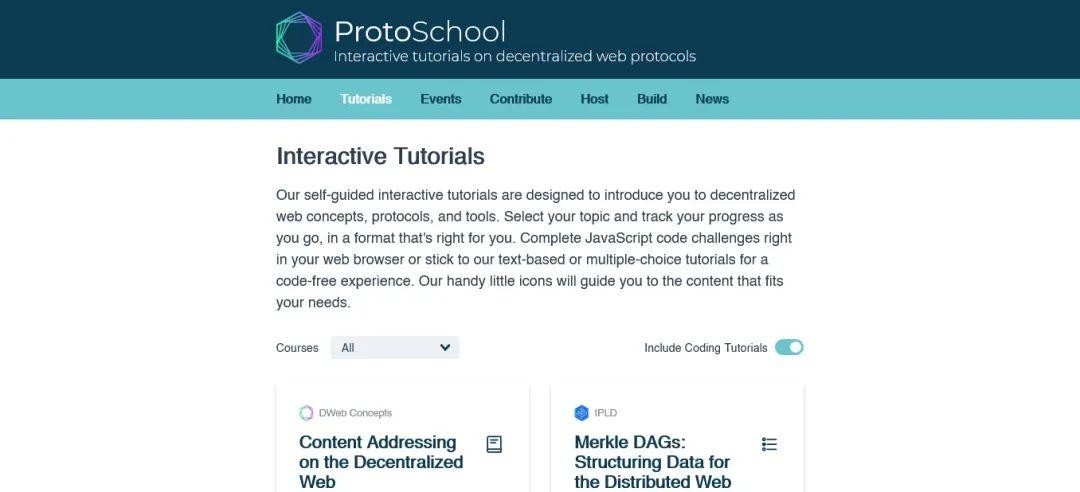Go to the Home menu item

pos(294,99)
